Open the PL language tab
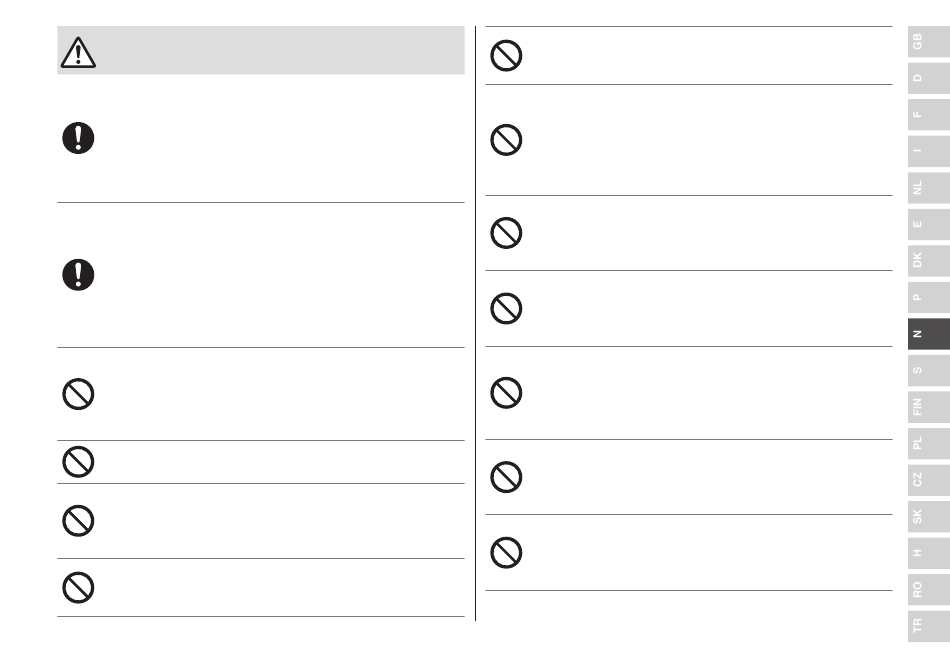The height and width of the screenshot is (668, 950). (928, 442)
